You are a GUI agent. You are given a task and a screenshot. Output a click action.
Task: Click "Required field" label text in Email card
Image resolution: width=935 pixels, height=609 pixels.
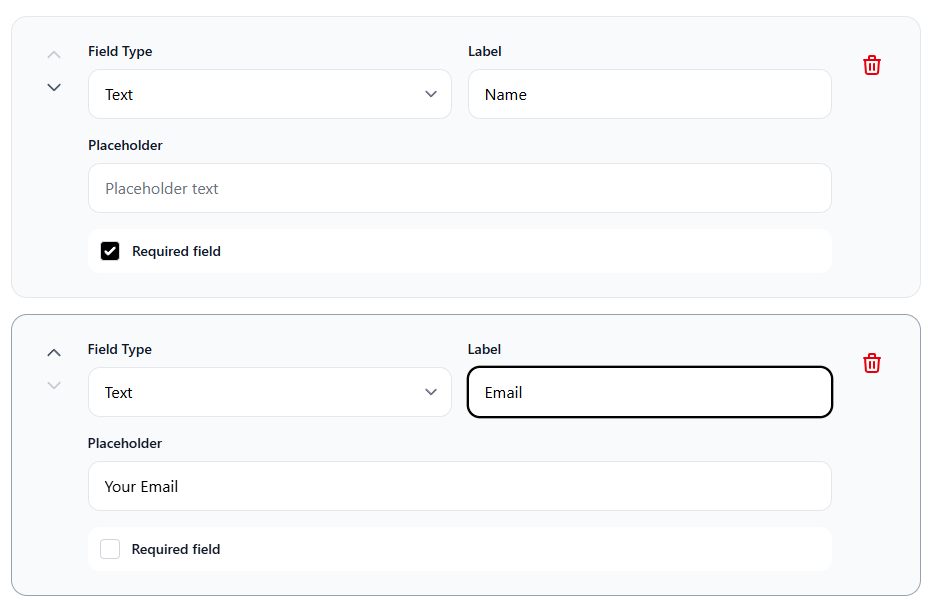tap(176, 549)
